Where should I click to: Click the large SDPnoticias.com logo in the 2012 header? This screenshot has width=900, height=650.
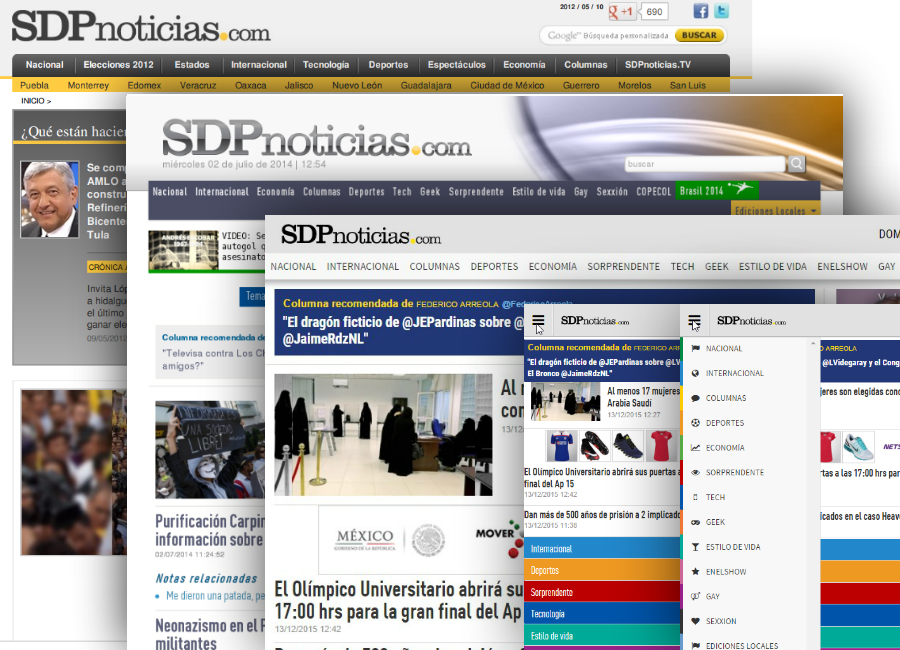point(141,26)
